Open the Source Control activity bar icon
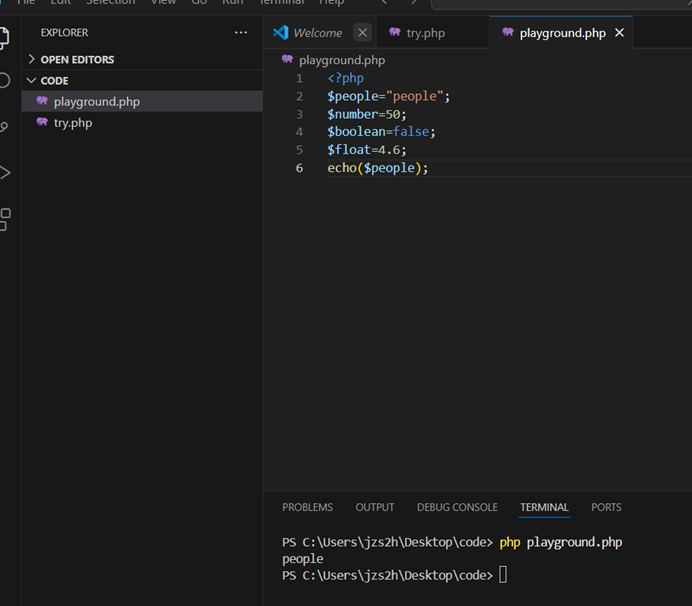Image resolution: width=692 pixels, height=606 pixels. tap(4, 127)
